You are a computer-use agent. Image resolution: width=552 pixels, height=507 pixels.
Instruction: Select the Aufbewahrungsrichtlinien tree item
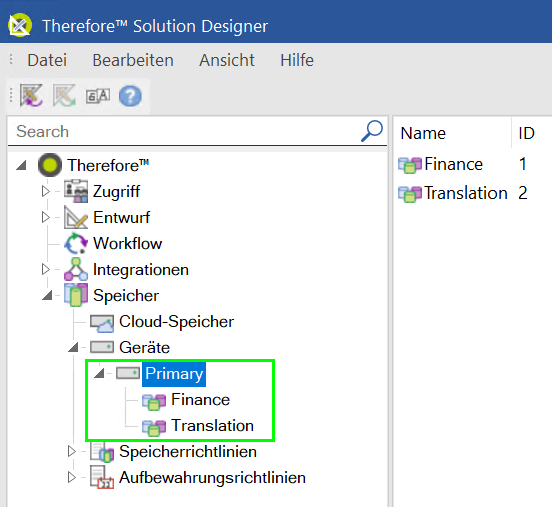pyautogui.click(x=212, y=478)
